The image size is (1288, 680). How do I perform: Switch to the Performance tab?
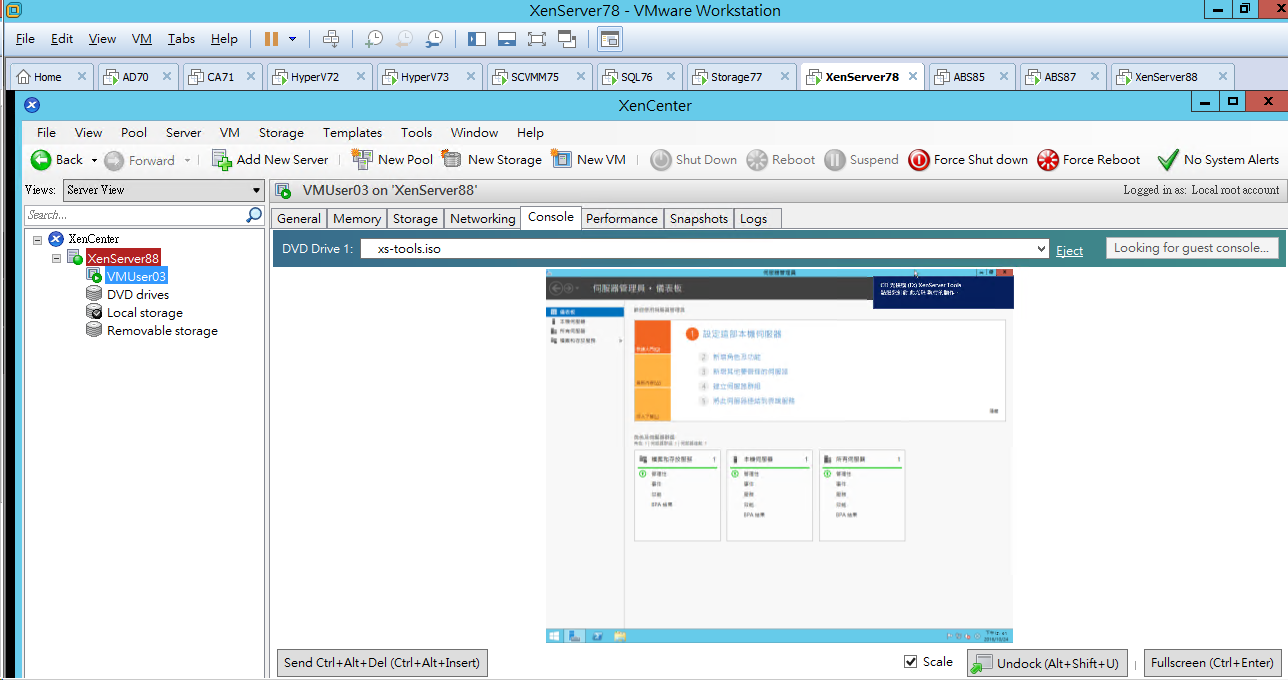pos(622,218)
